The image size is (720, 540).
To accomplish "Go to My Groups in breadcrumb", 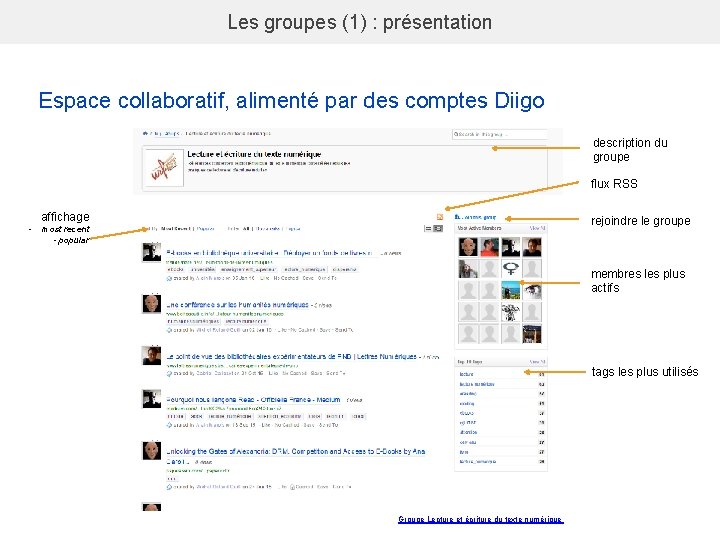I will 166,134.
